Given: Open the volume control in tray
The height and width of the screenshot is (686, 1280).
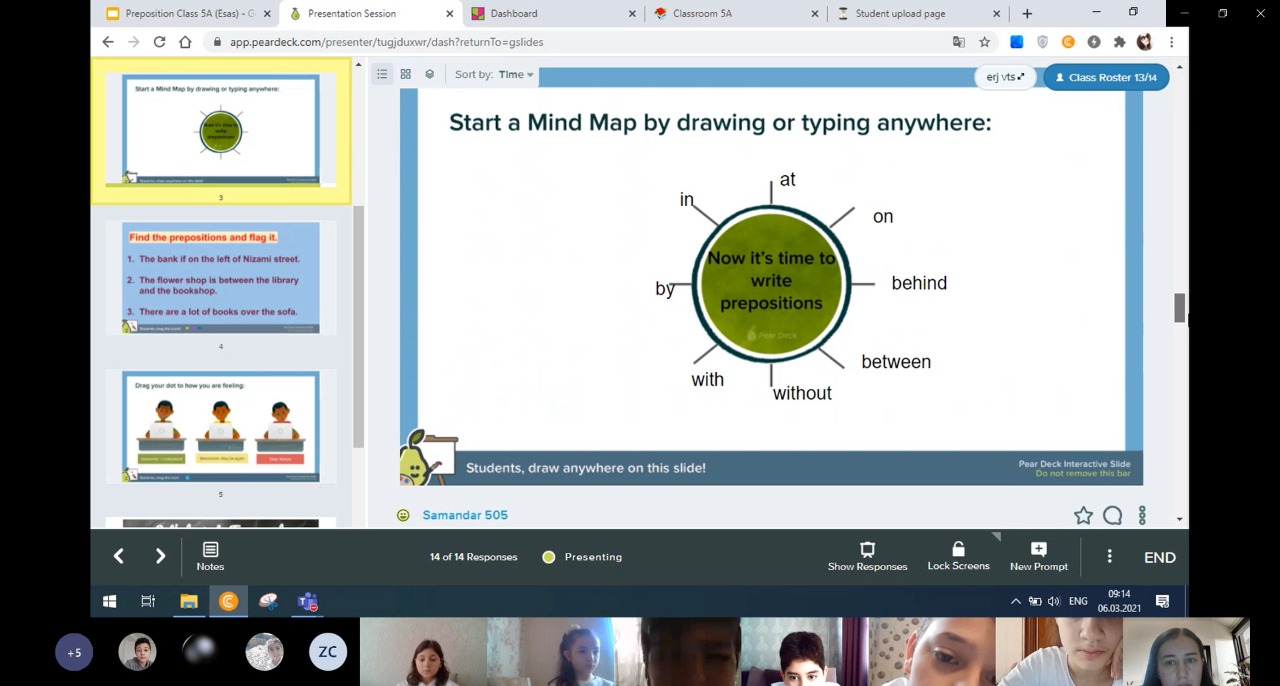Looking at the screenshot, I should pos(1054,601).
